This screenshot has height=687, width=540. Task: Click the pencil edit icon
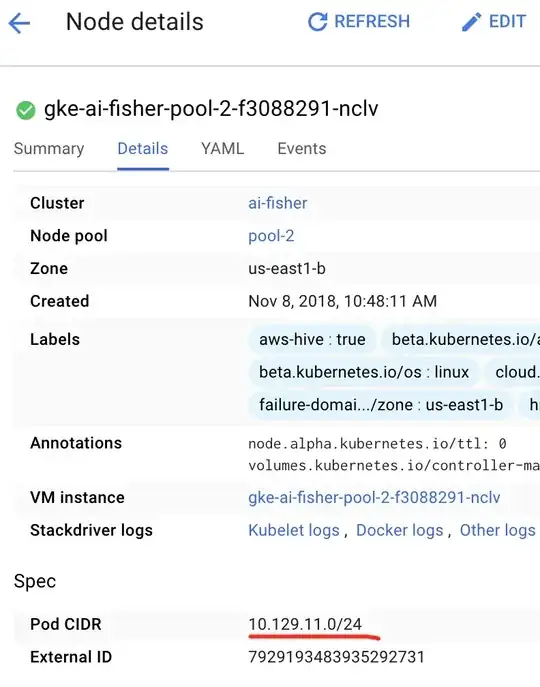[x=472, y=22]
